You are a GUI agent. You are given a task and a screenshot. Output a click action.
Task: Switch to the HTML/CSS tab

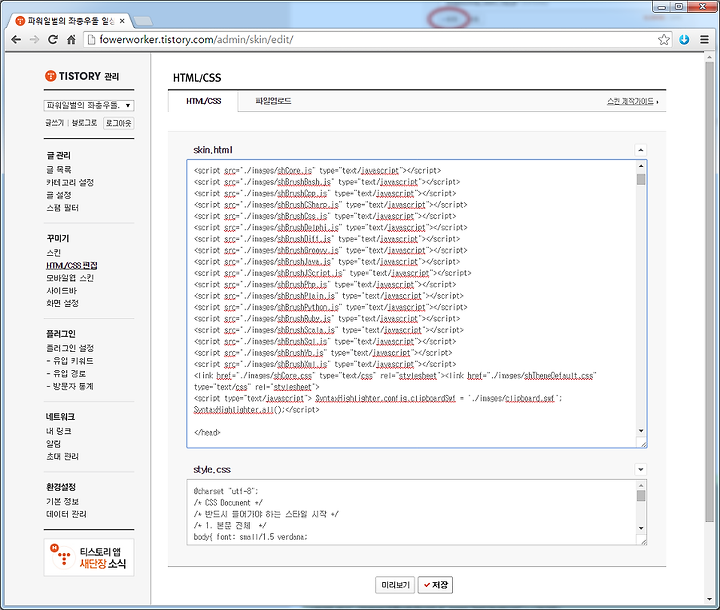pyautogui.click(x=203, y=101)
